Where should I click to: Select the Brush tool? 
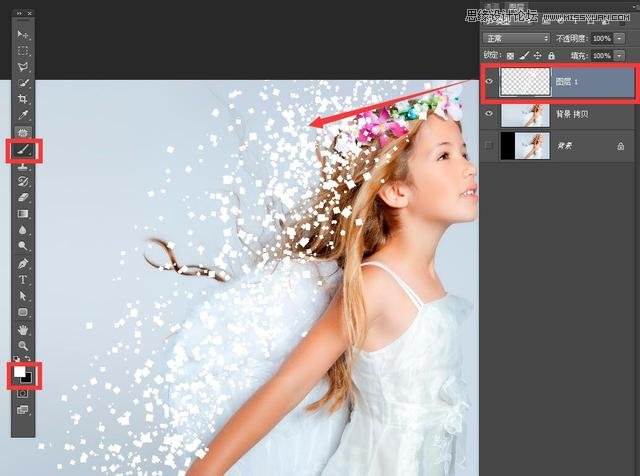tap(23, 150)
